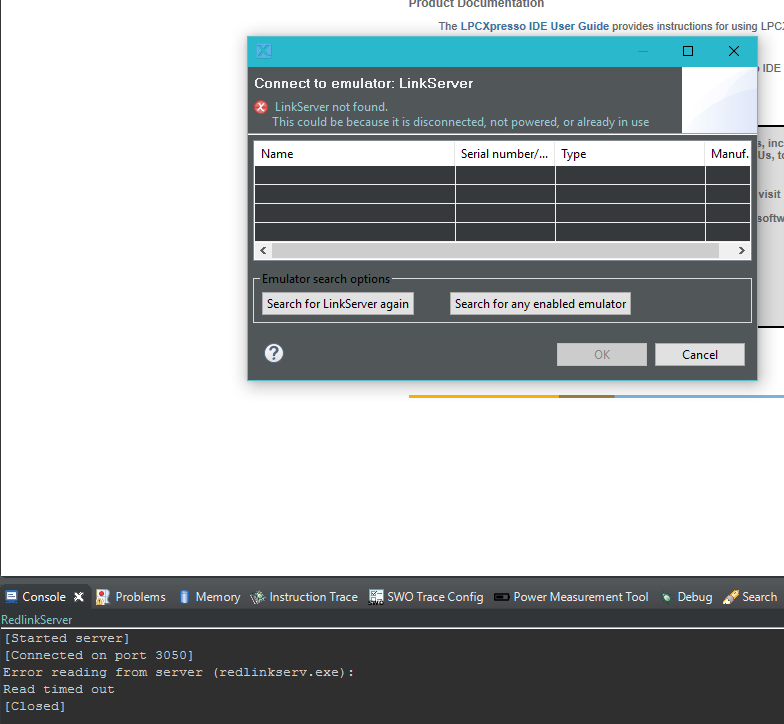Click the Search tab flashlight icon
The width and height of the screenshot is (784, 724).
point(730,596)
